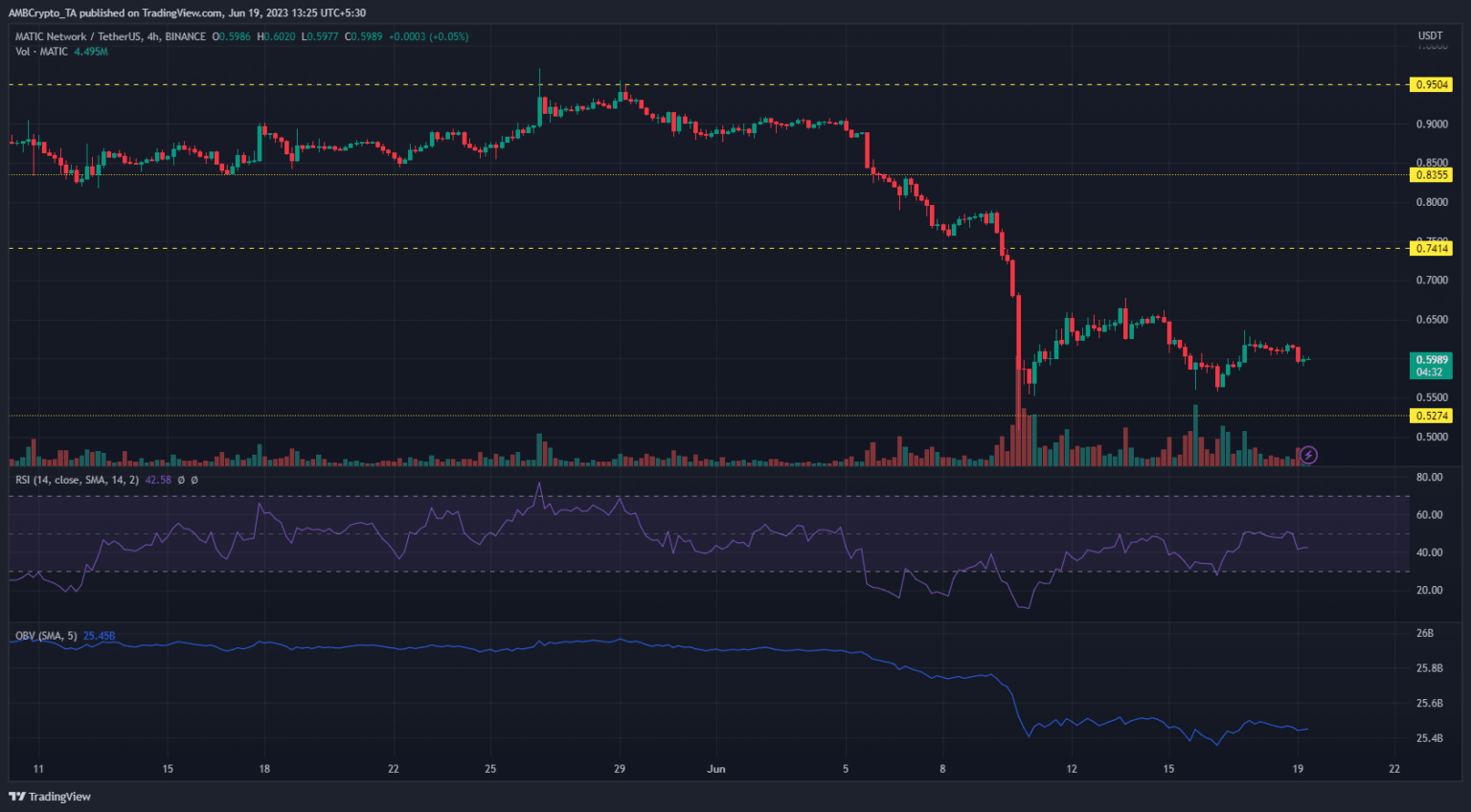Click the OBV value 25.45B
Viewport: 1471px width, 812px height.
coord(99,636)
